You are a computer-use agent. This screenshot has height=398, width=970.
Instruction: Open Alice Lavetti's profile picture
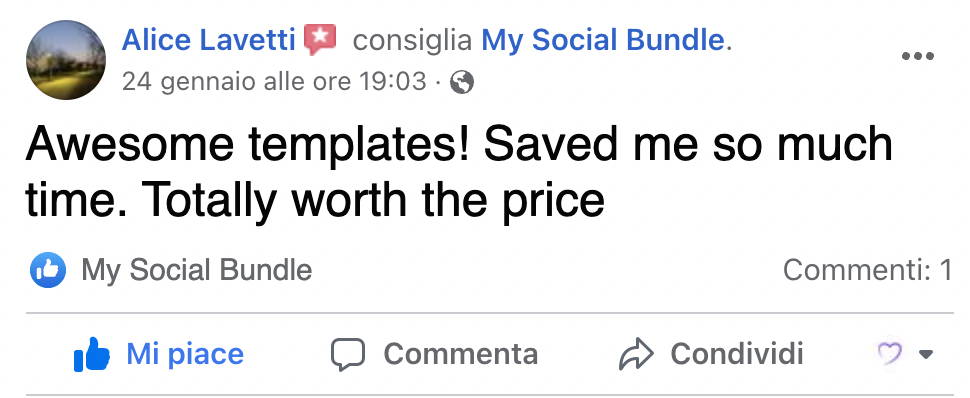[x=66, y=60]
